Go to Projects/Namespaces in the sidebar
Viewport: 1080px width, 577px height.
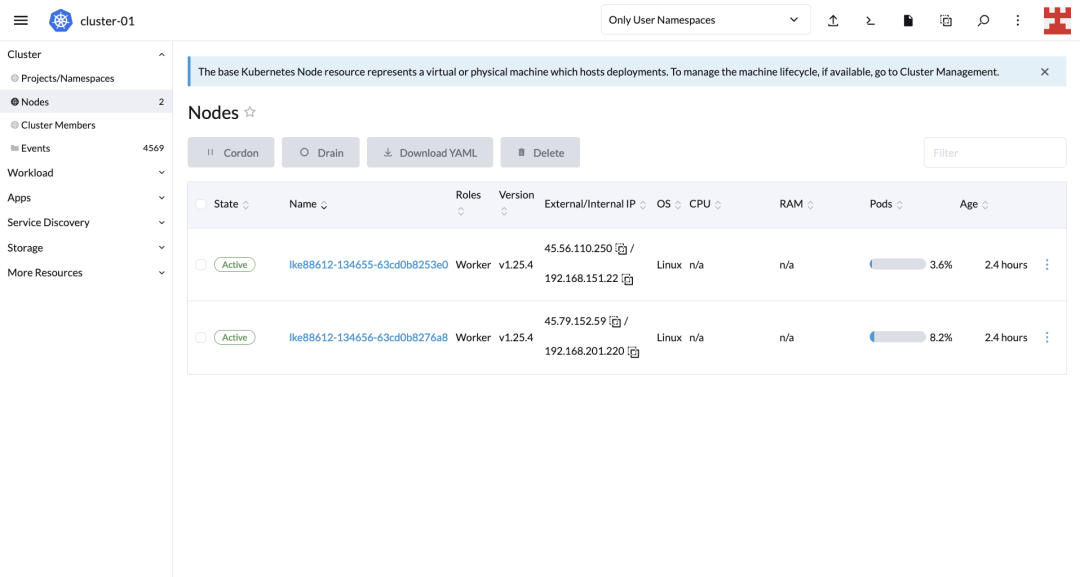68,78
